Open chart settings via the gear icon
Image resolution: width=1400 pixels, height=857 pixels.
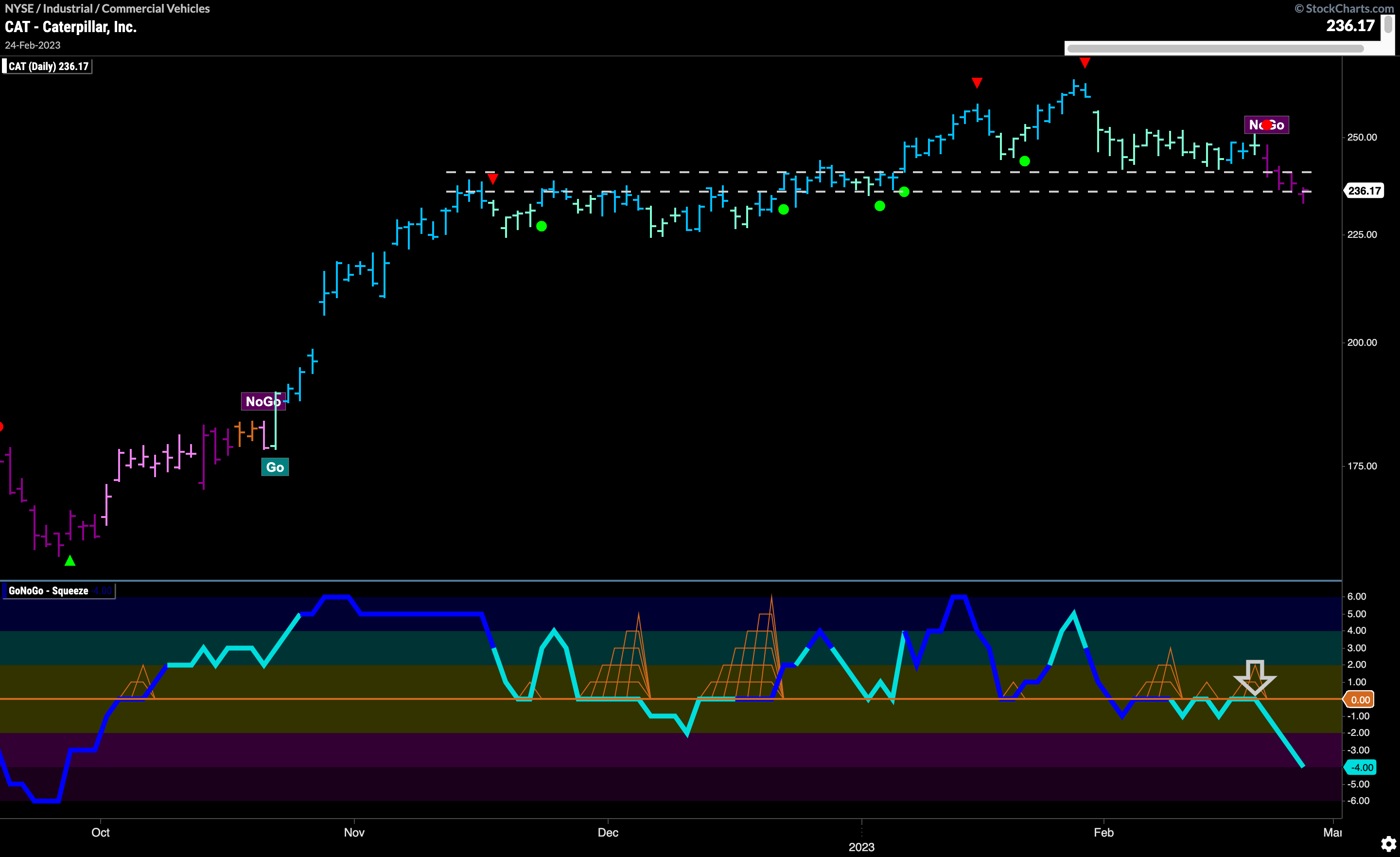pyautogui.click(x=1389, y=844)
